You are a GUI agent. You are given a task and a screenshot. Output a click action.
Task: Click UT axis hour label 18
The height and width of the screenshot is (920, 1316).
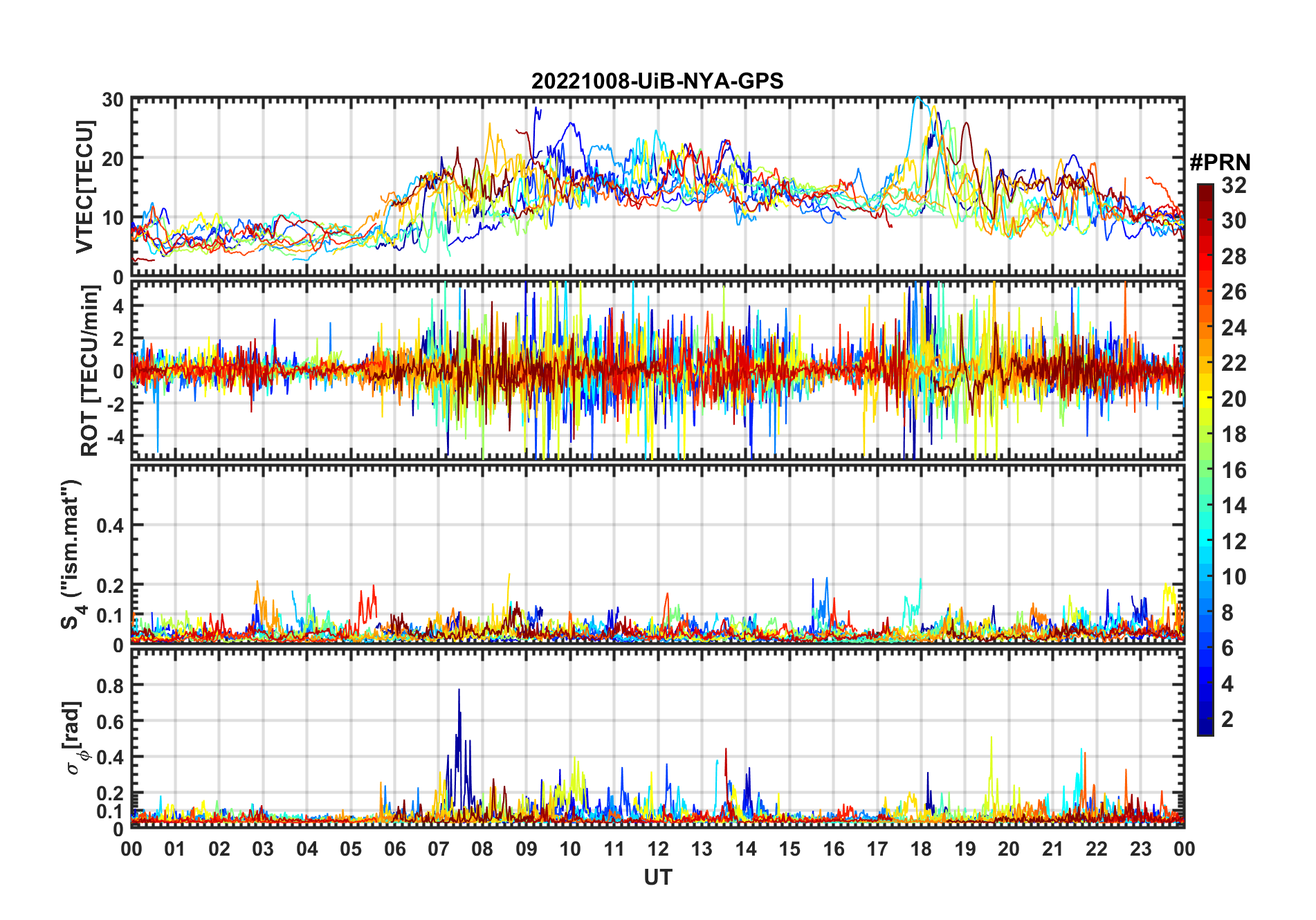pyautogui.click(x=922, y=849)
